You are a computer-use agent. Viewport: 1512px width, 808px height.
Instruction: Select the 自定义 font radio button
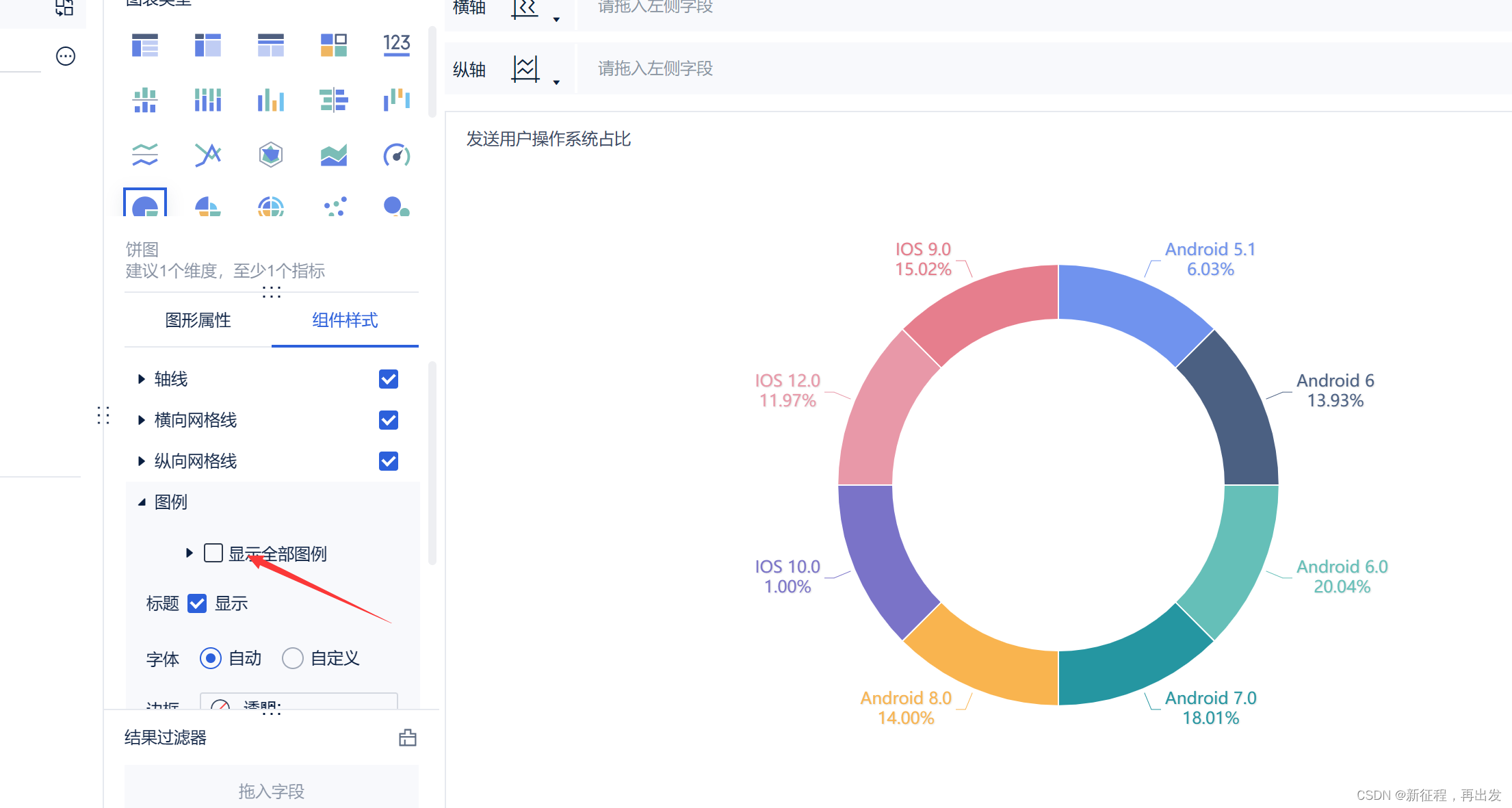(293, 658)
